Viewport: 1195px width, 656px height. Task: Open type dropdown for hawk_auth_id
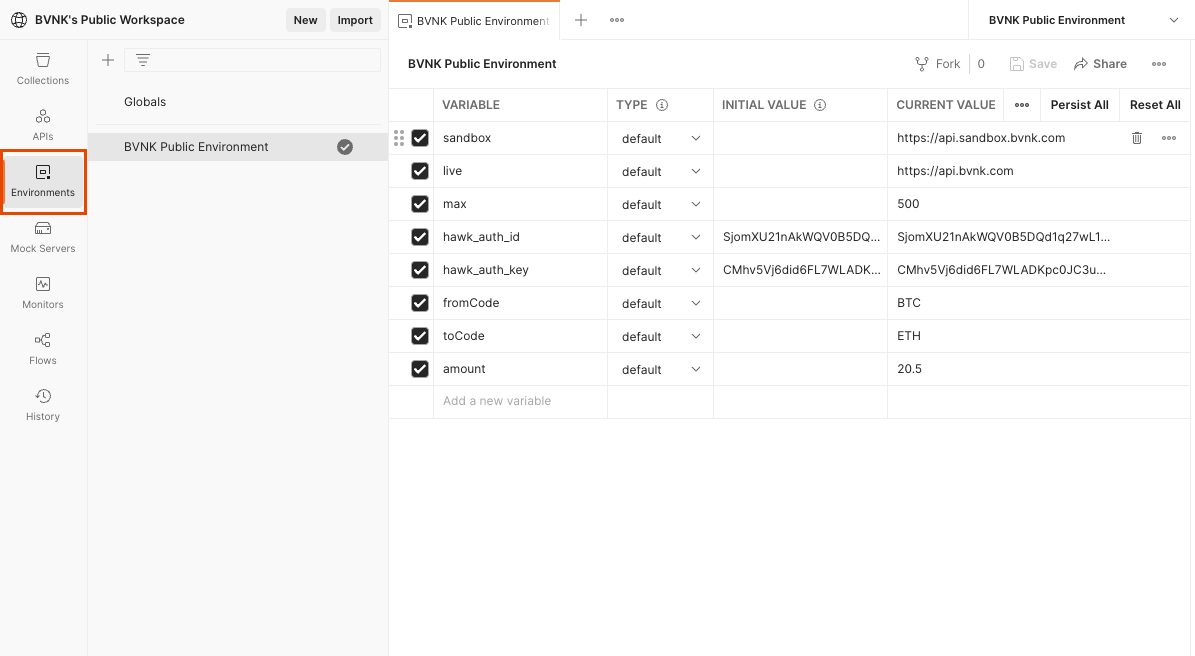[660, 238]
